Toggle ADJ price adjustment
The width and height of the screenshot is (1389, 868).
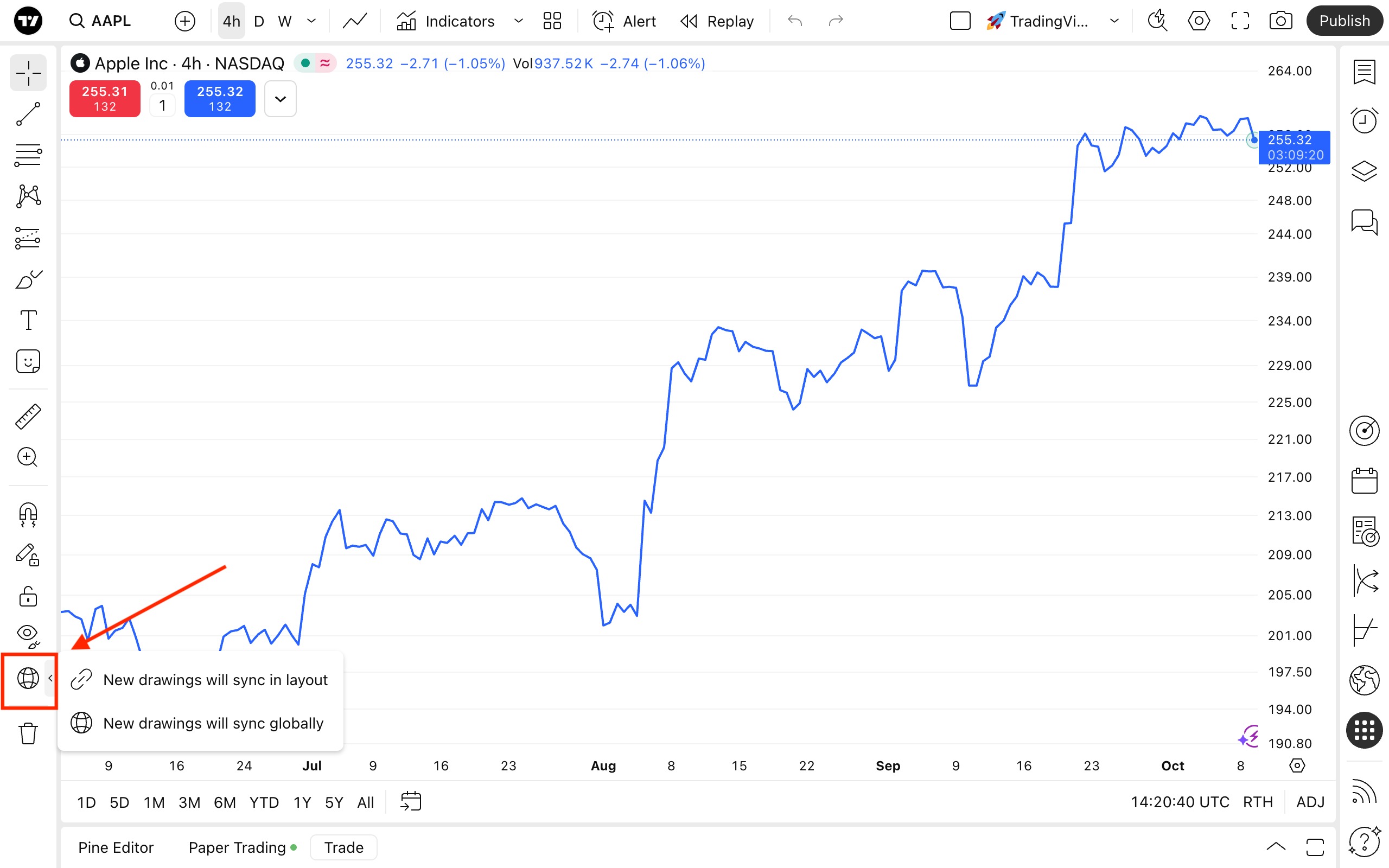[1310, 802]
